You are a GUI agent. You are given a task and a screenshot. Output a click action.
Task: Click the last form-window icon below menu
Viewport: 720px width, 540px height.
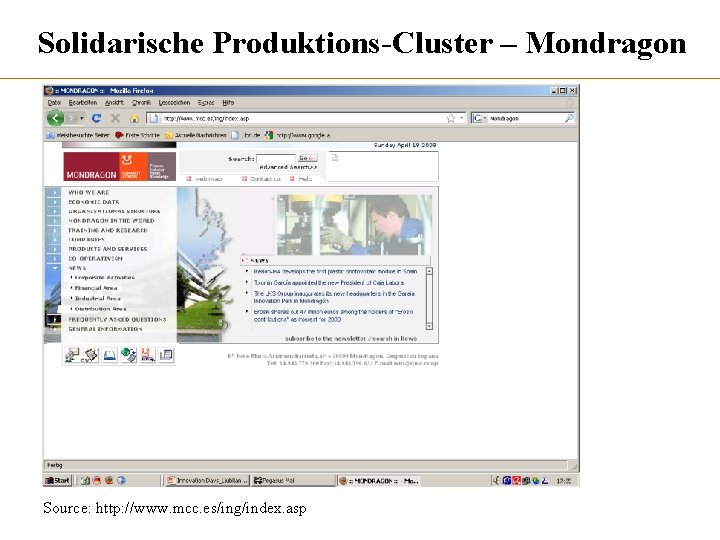click(x=166, y=355)
